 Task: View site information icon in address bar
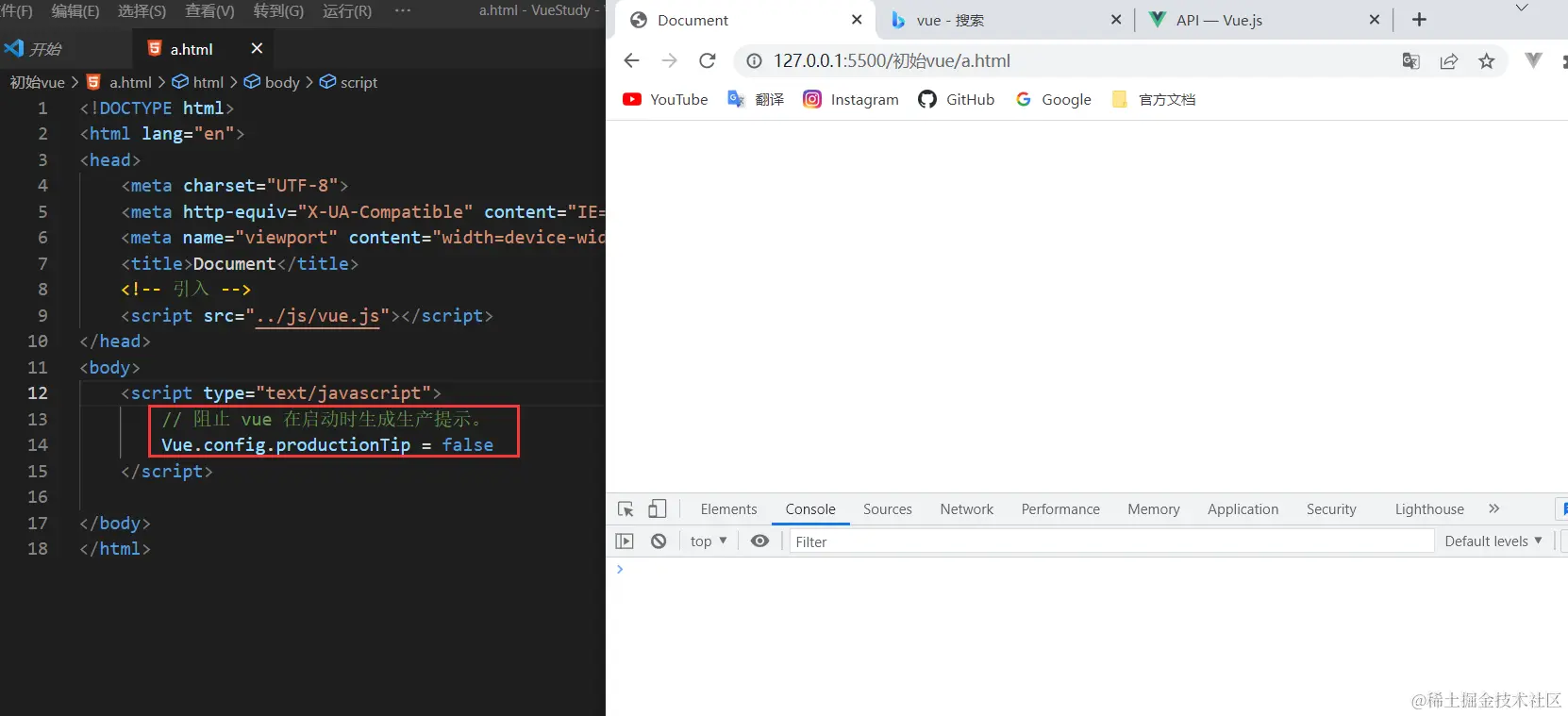point(754,60)
